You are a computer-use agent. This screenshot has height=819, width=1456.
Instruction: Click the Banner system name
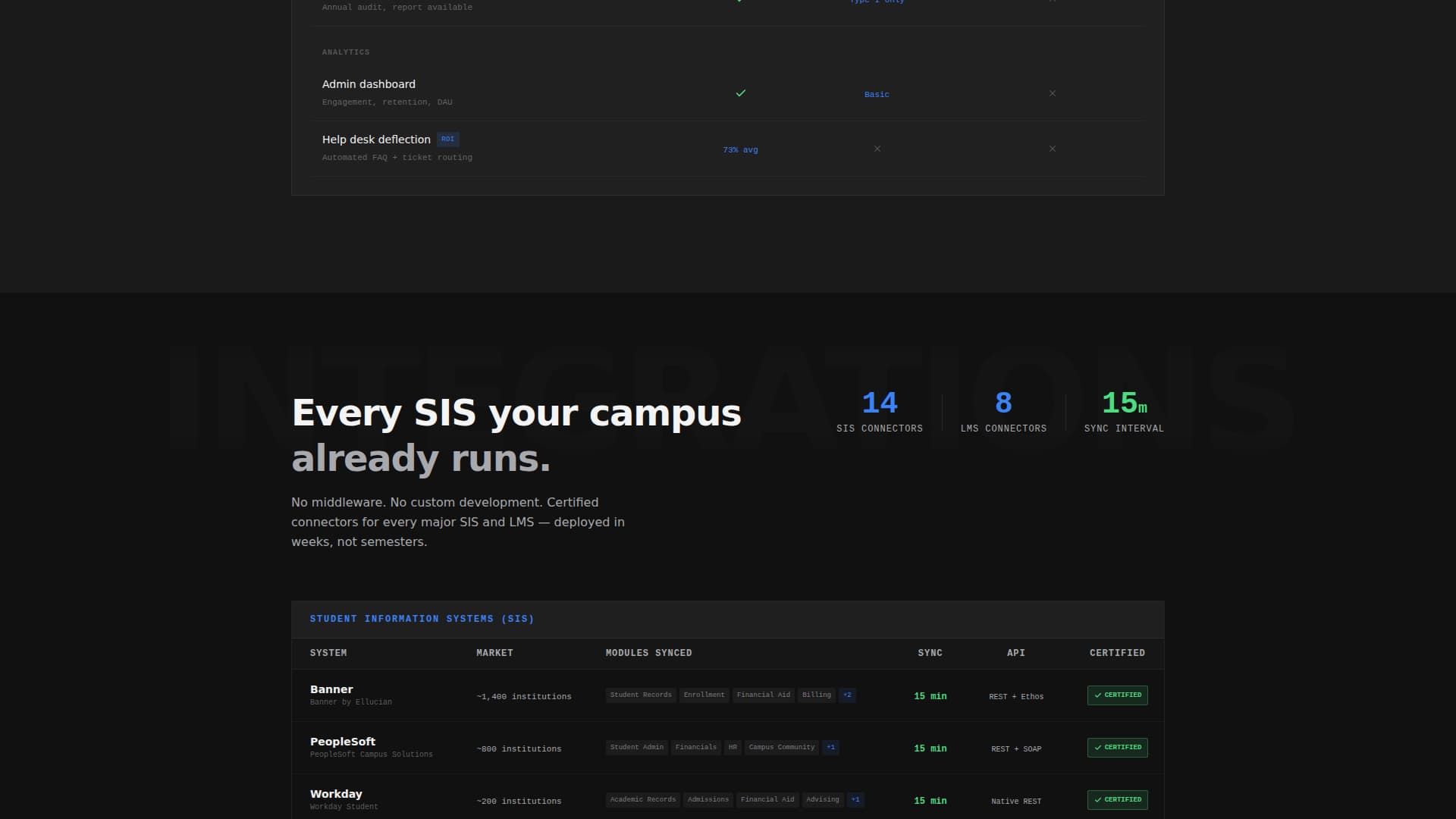click(x=331, y=689)
